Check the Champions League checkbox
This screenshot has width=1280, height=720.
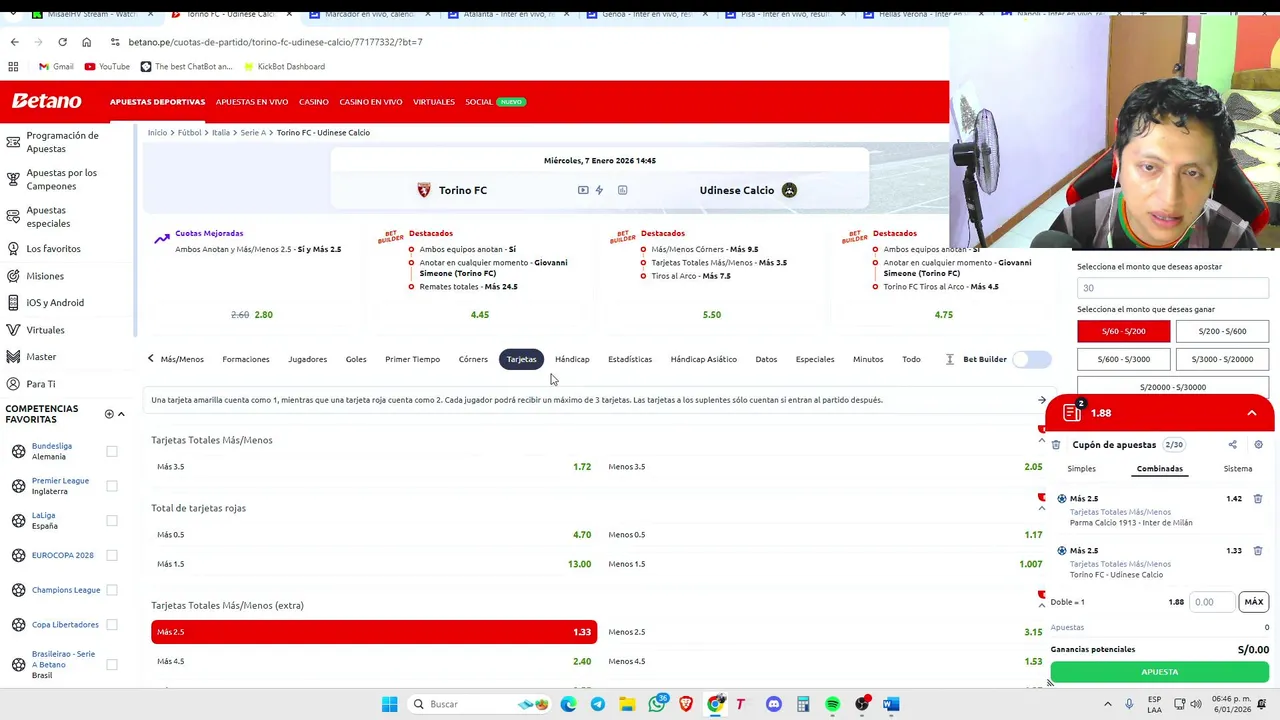[x=112, y=590]
